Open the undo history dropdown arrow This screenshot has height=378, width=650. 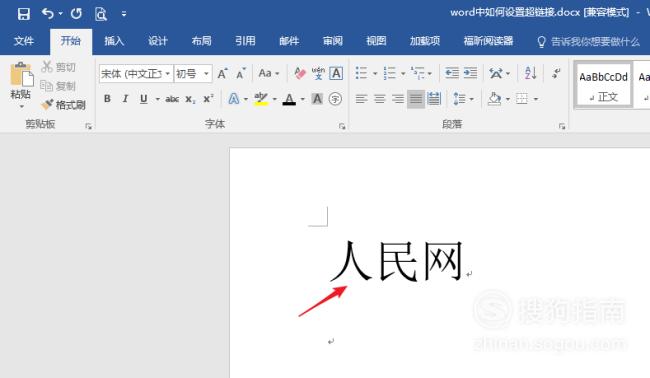click(61, 14)
